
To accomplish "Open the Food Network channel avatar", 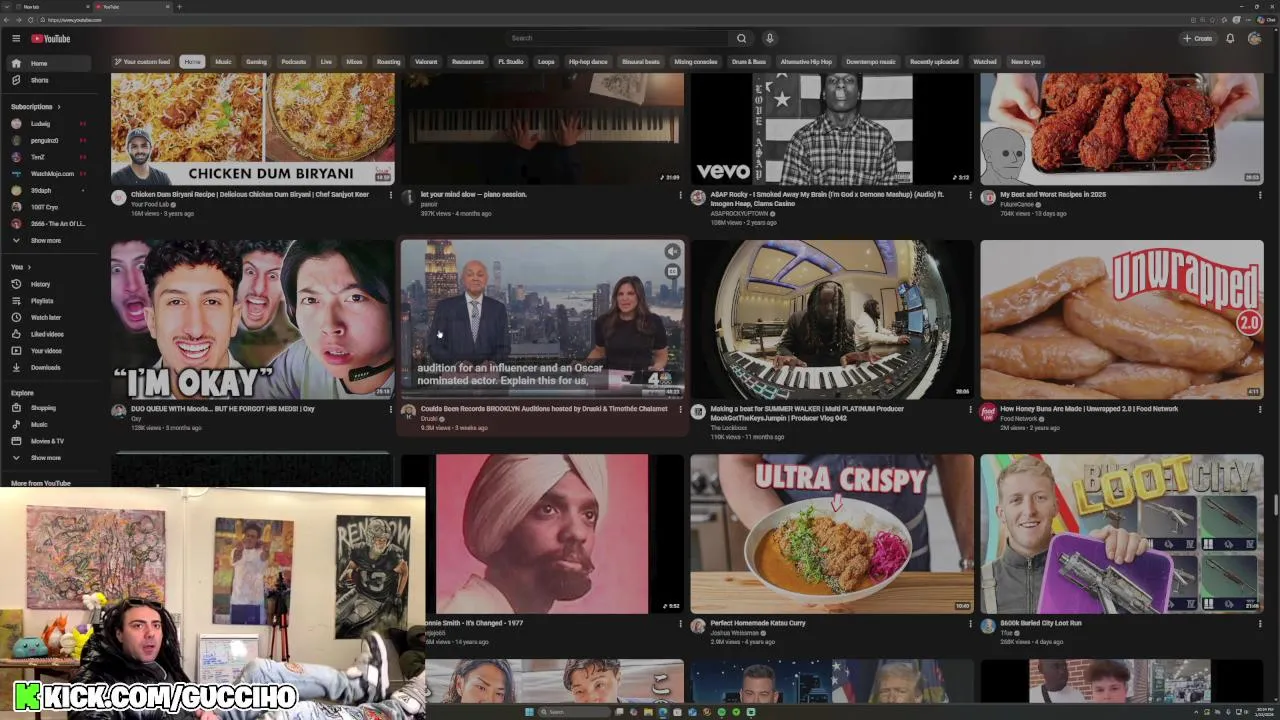I will click(x=988, y=412).
